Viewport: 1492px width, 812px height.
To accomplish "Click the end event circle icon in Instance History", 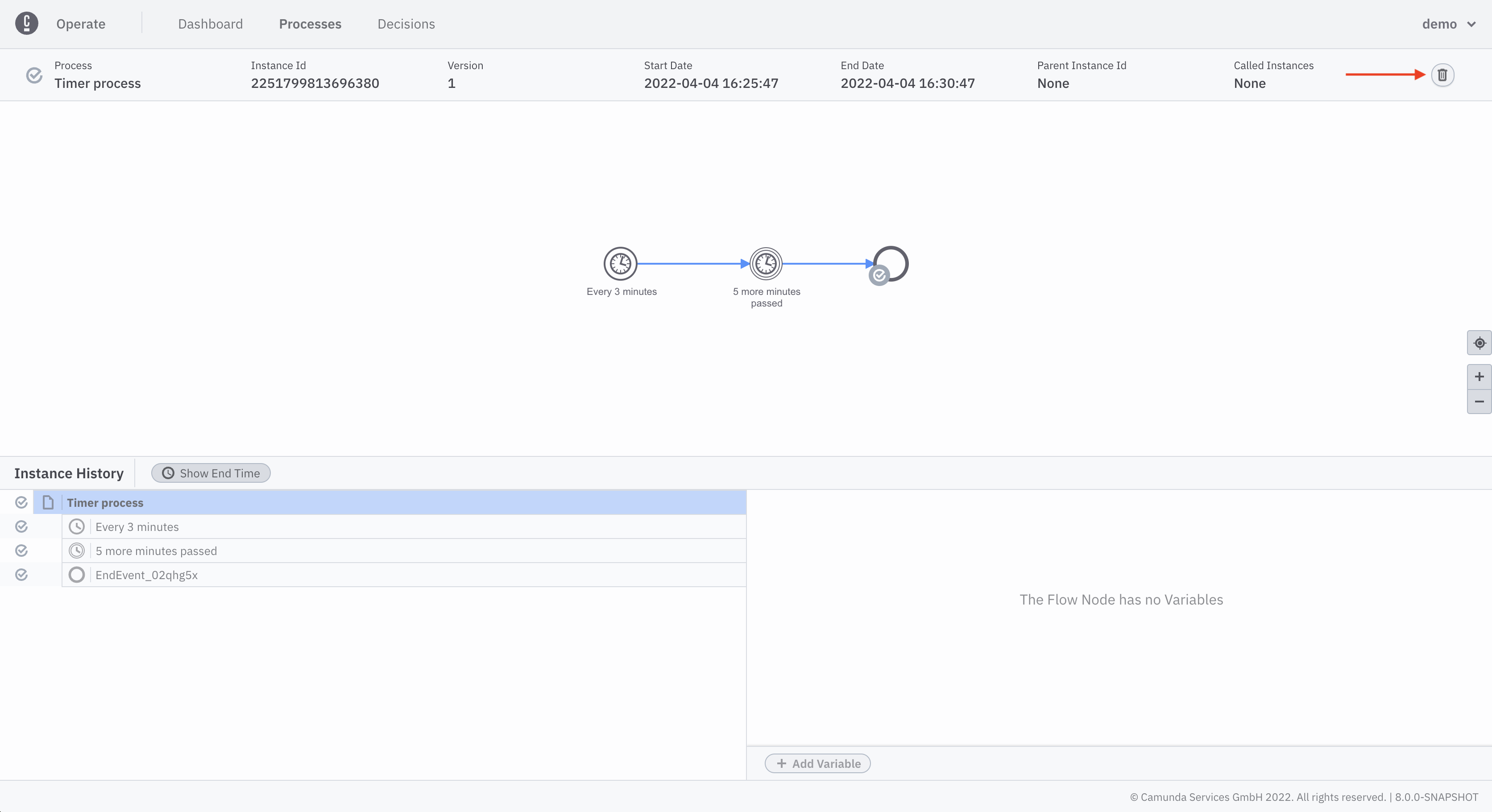I will coord(76,574).
